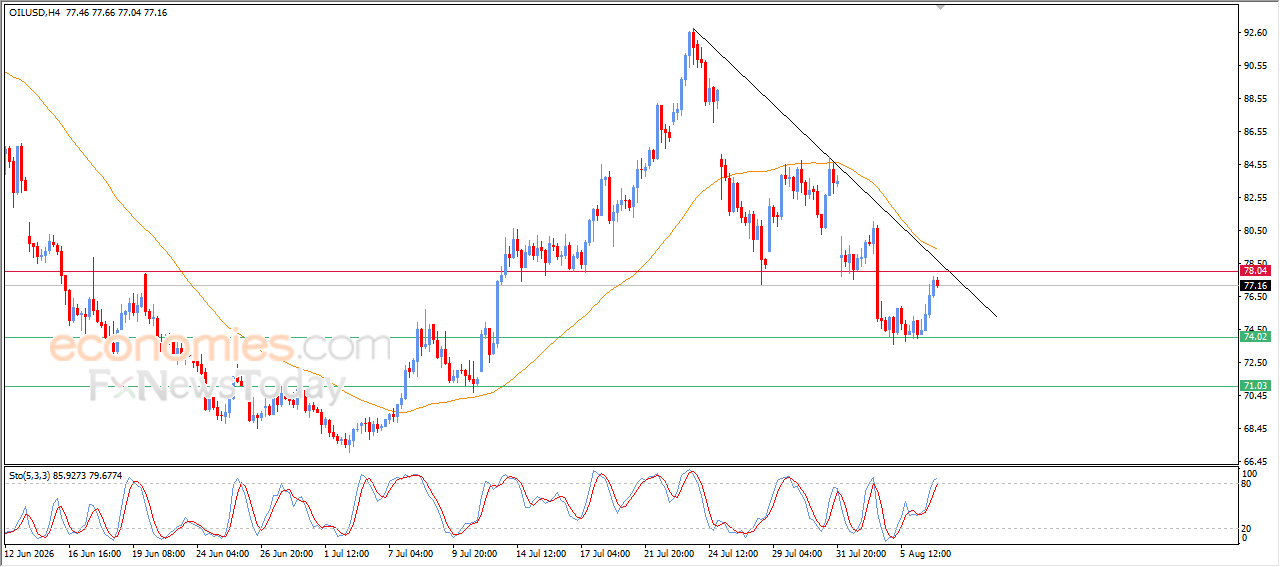This screenshot has height=567, width=1280.
Task: Select the black descending trendline
Action: click(845, 174)
